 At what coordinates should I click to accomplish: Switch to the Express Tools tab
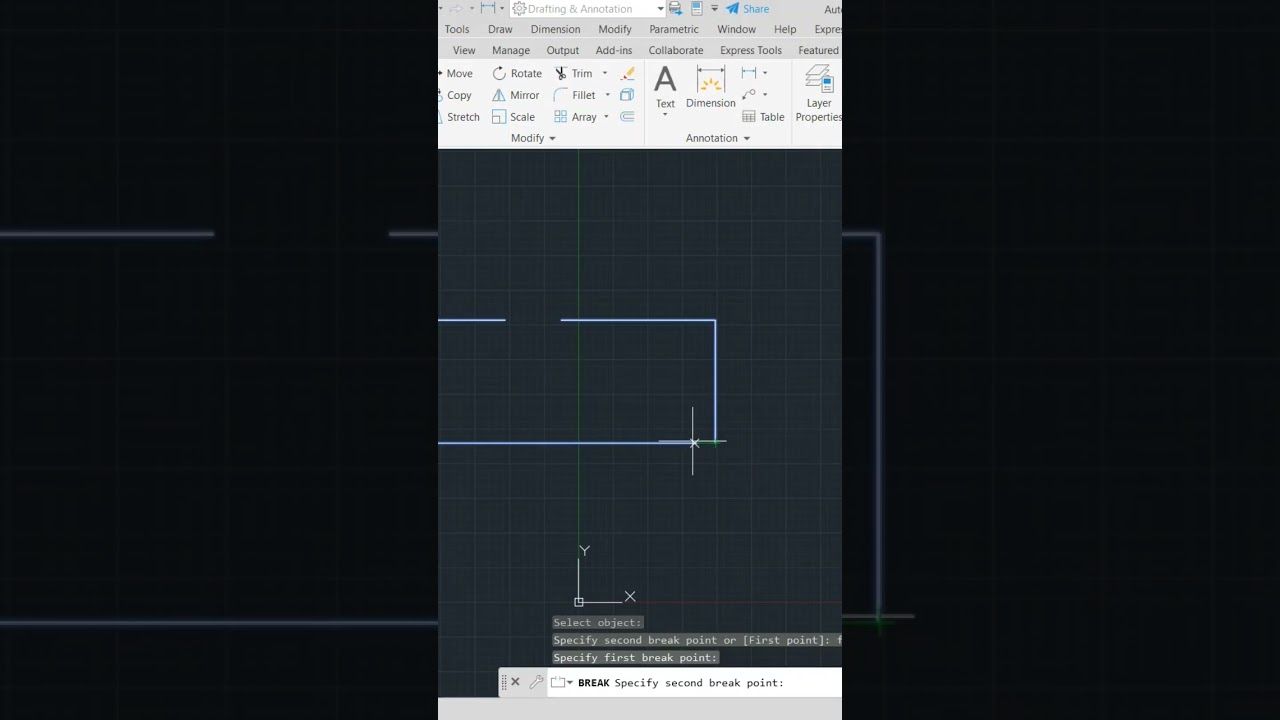[x=751, y=50]
